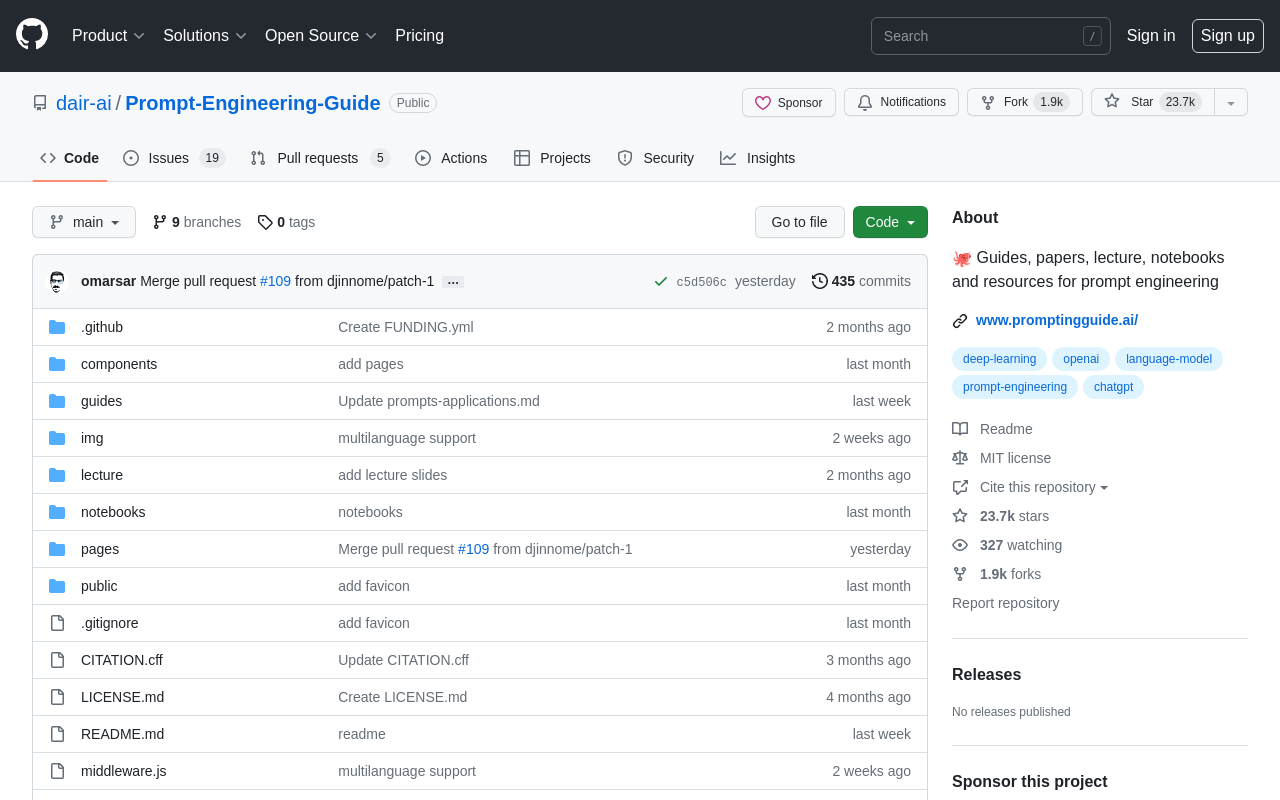Open the green Code dropdown button
This screenshot has width=1280, height=800.
point(890,222)
